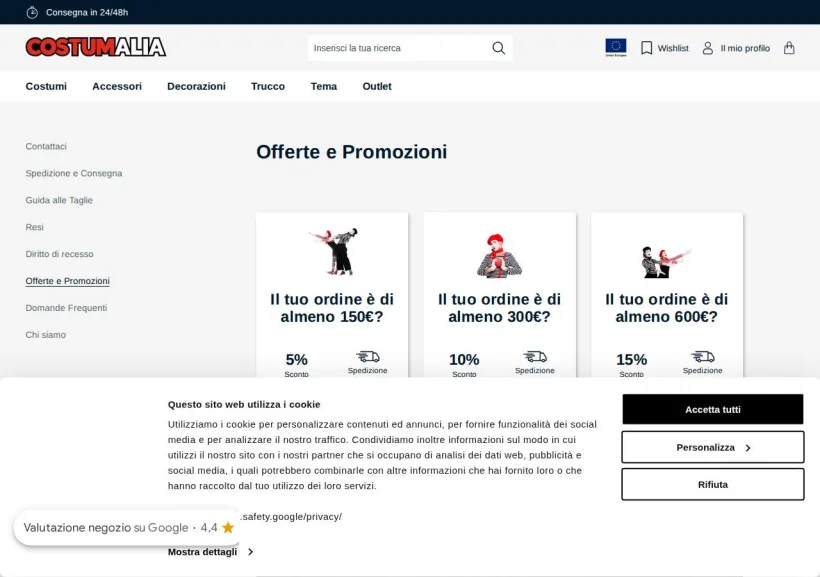Click 'Consegna in 24/48h' text

coord(87,12)
